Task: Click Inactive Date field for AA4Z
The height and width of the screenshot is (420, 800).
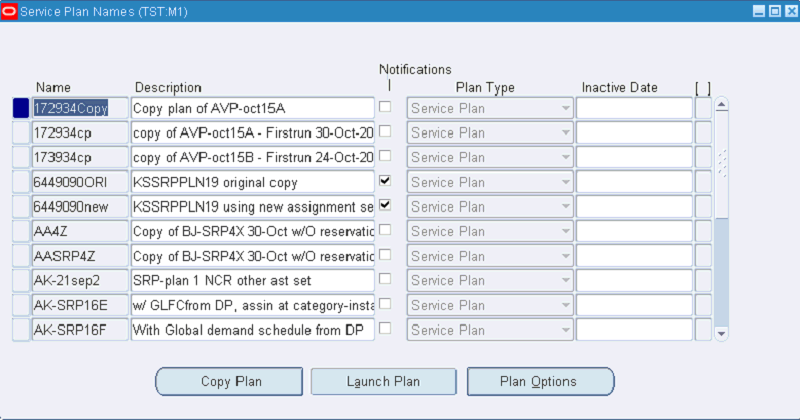Action: click(x=634, y=231)
